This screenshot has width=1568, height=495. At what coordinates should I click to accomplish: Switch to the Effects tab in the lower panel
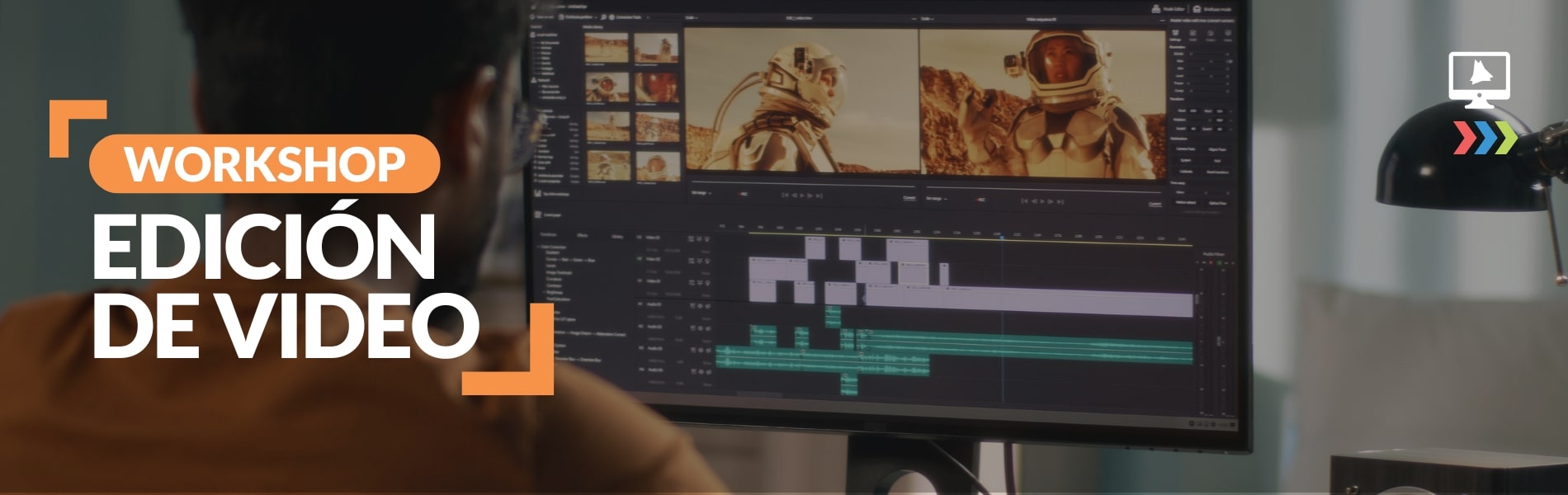582,236
